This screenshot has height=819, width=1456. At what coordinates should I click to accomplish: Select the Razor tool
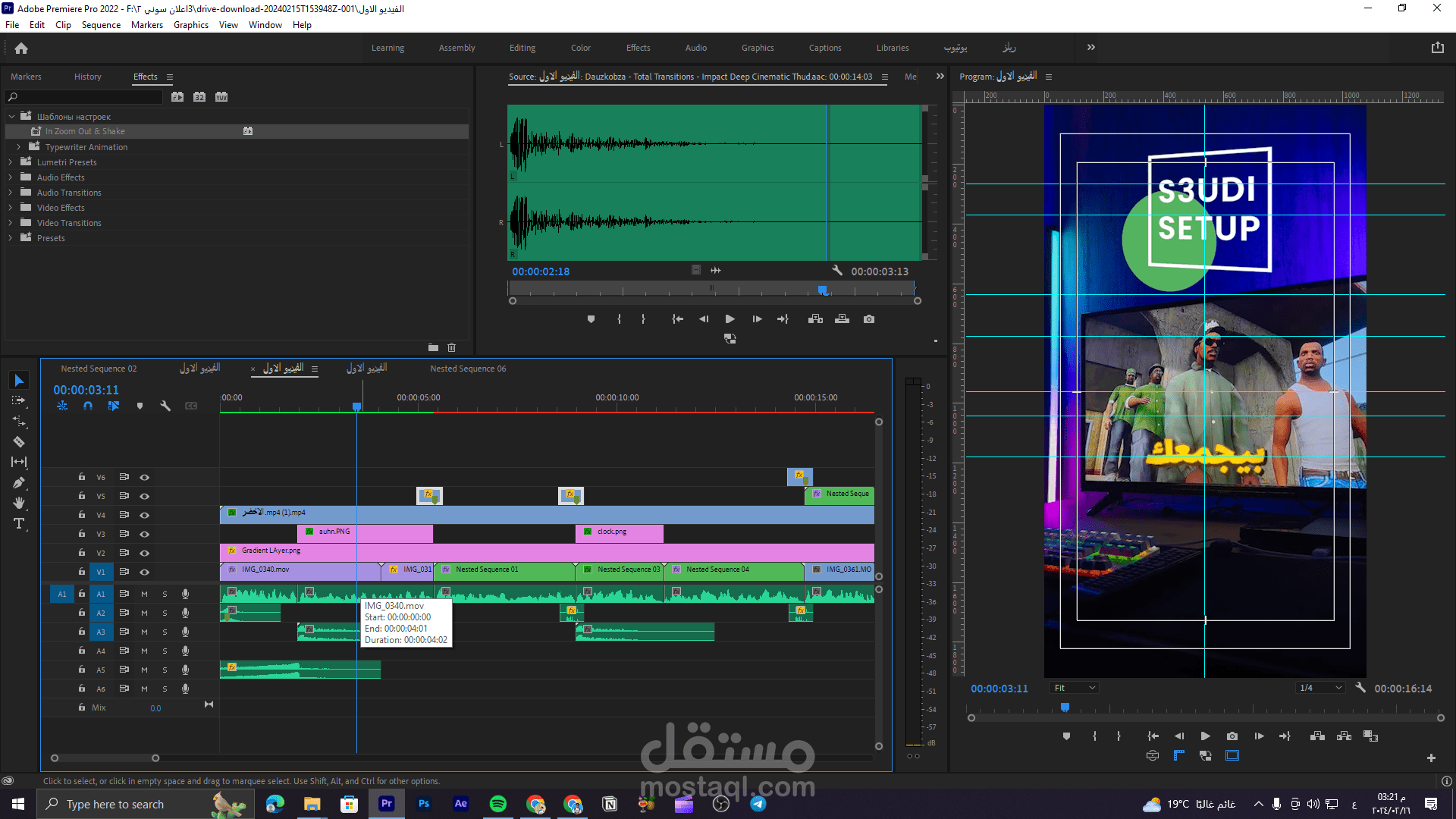point(19,441)
